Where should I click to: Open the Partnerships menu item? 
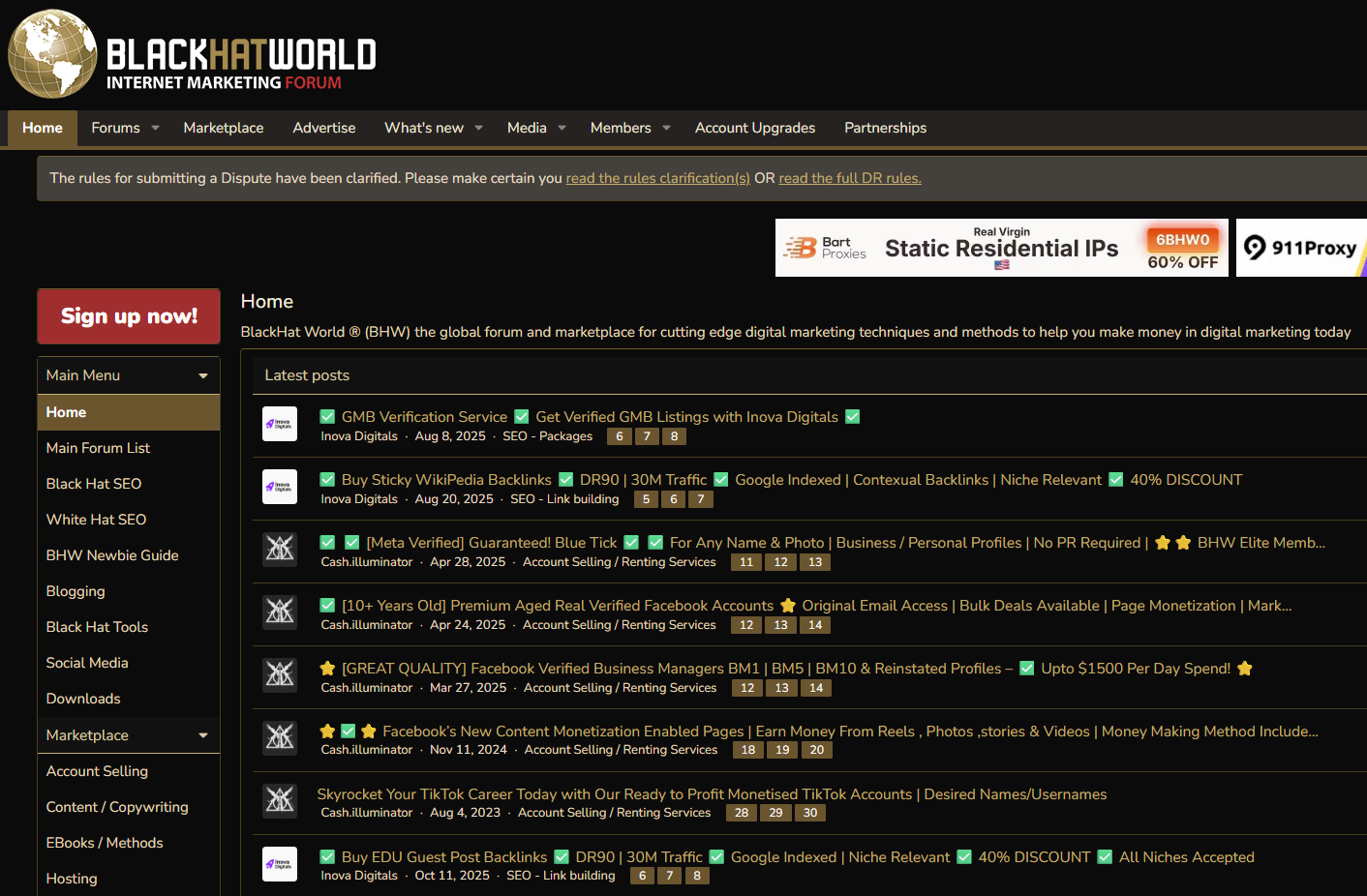[885, 128]
